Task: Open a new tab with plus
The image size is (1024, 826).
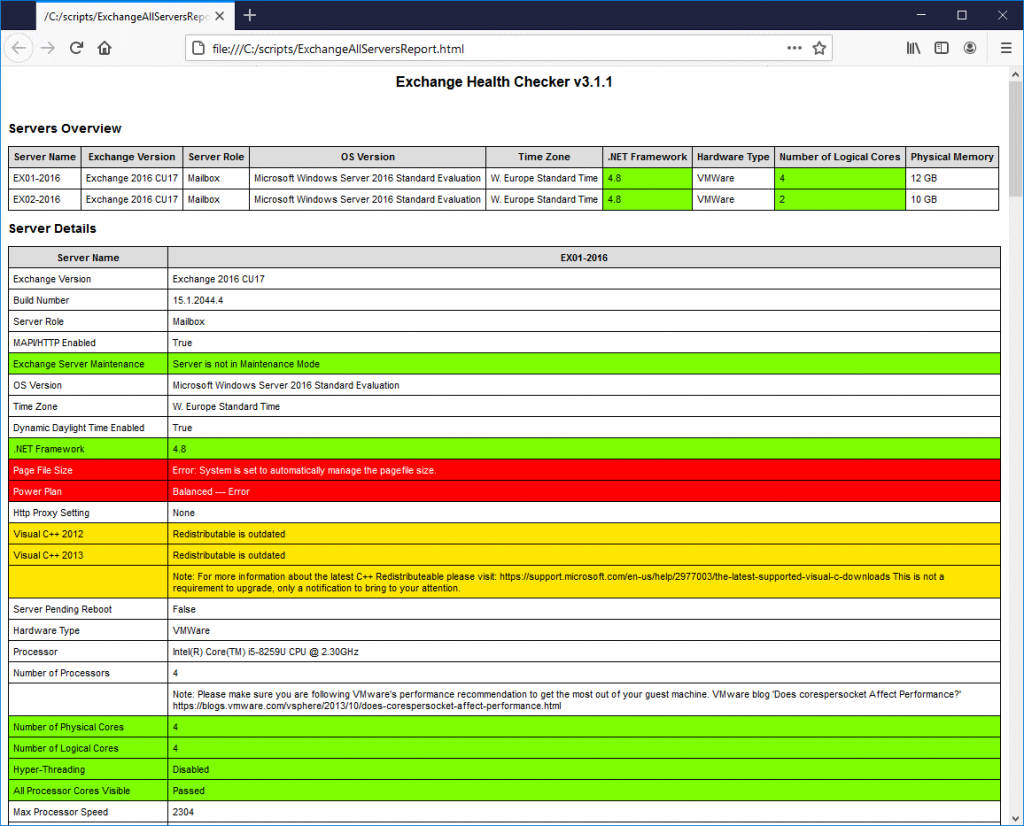Action: pos(249,16)
